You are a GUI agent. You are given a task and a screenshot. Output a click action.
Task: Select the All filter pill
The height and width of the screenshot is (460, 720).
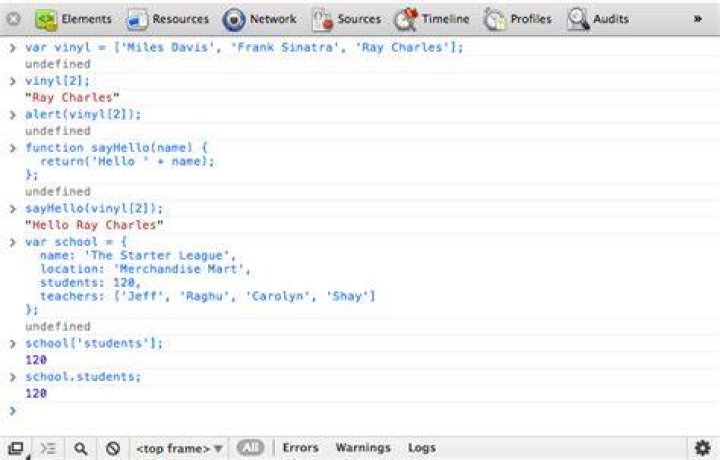(x=250, y=448)
